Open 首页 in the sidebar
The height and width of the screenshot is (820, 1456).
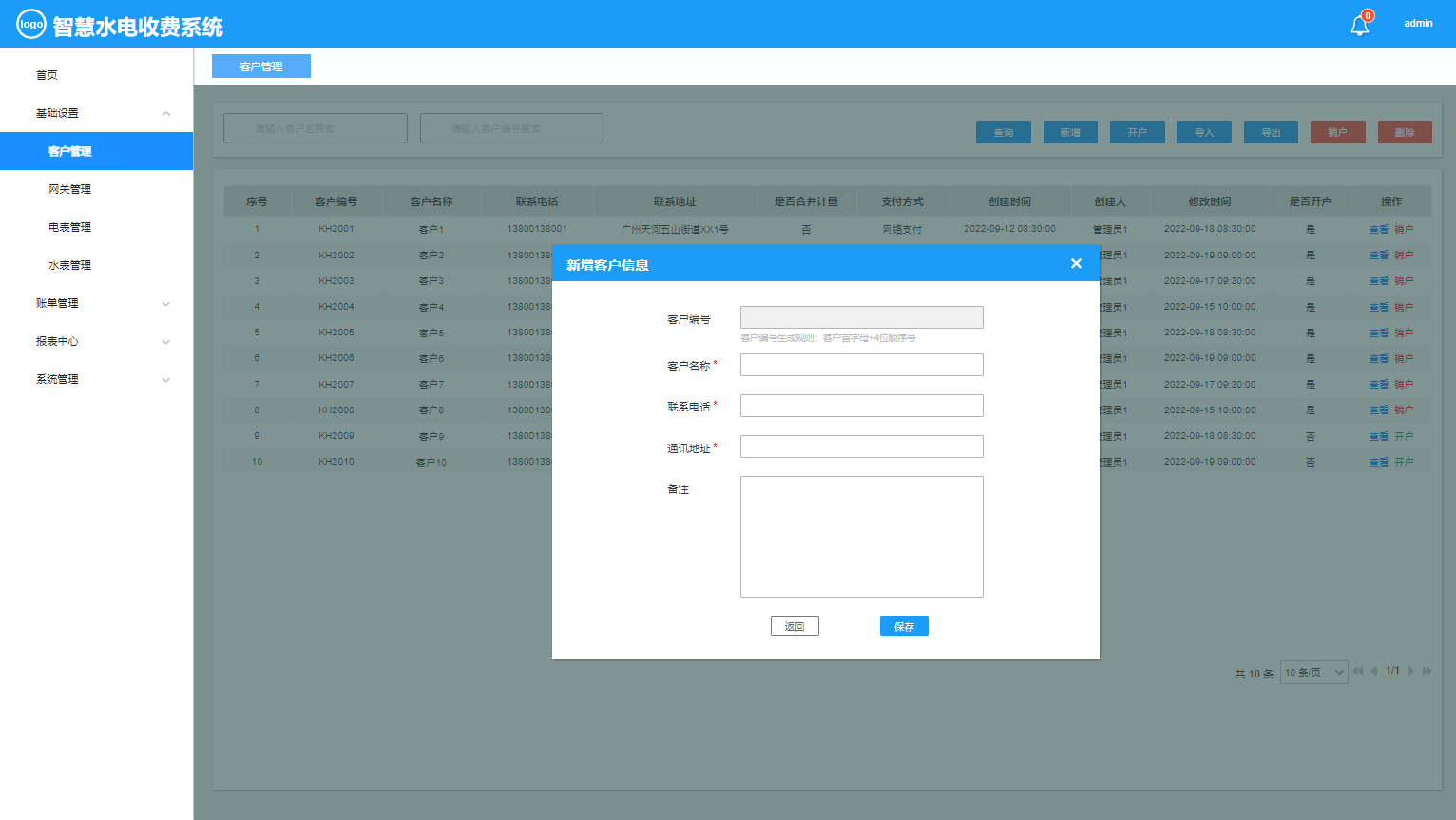(x=47, y=75)
